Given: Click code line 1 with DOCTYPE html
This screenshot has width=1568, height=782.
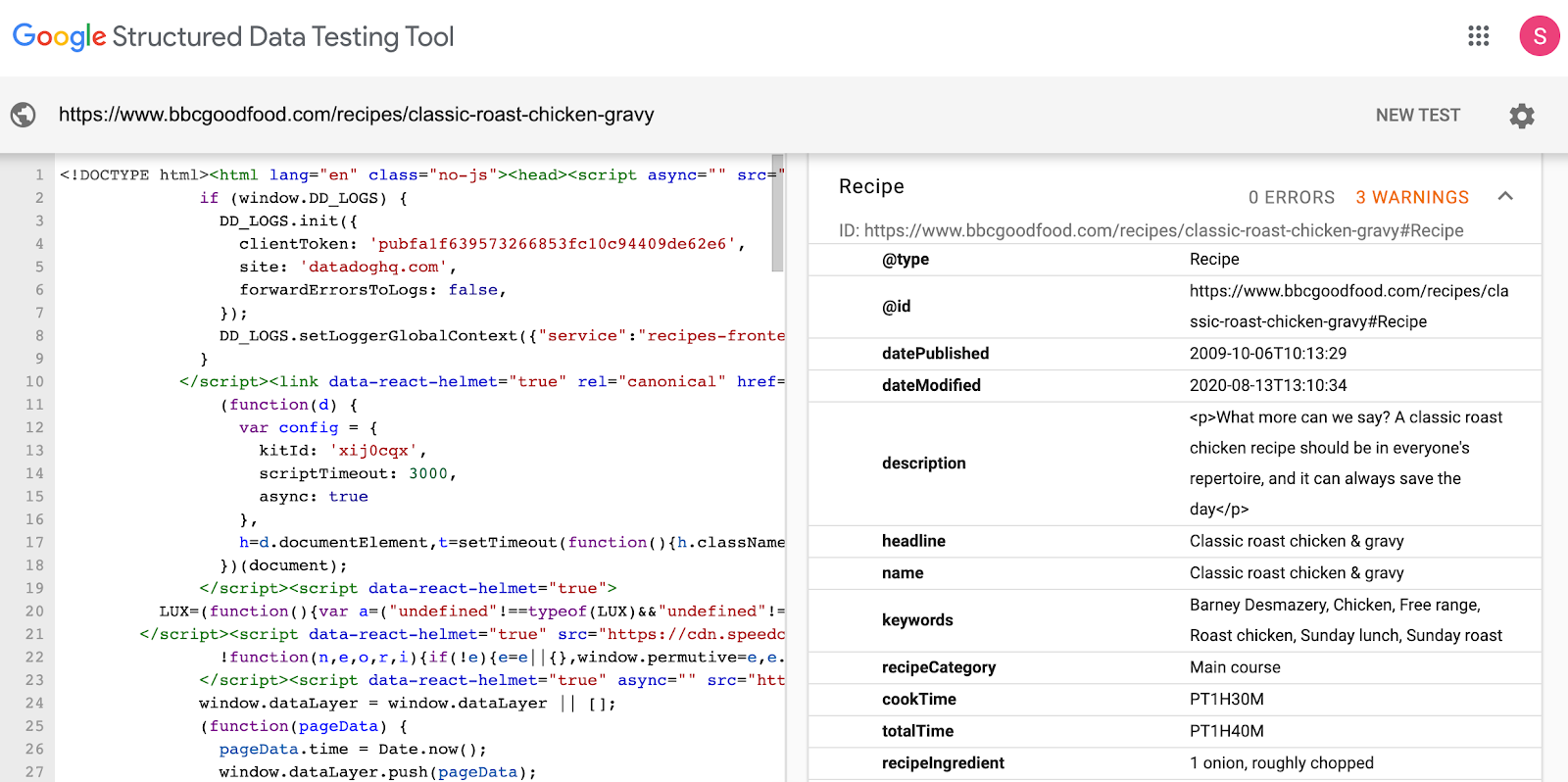Looking at the screenshot, I should pos(422,174).
